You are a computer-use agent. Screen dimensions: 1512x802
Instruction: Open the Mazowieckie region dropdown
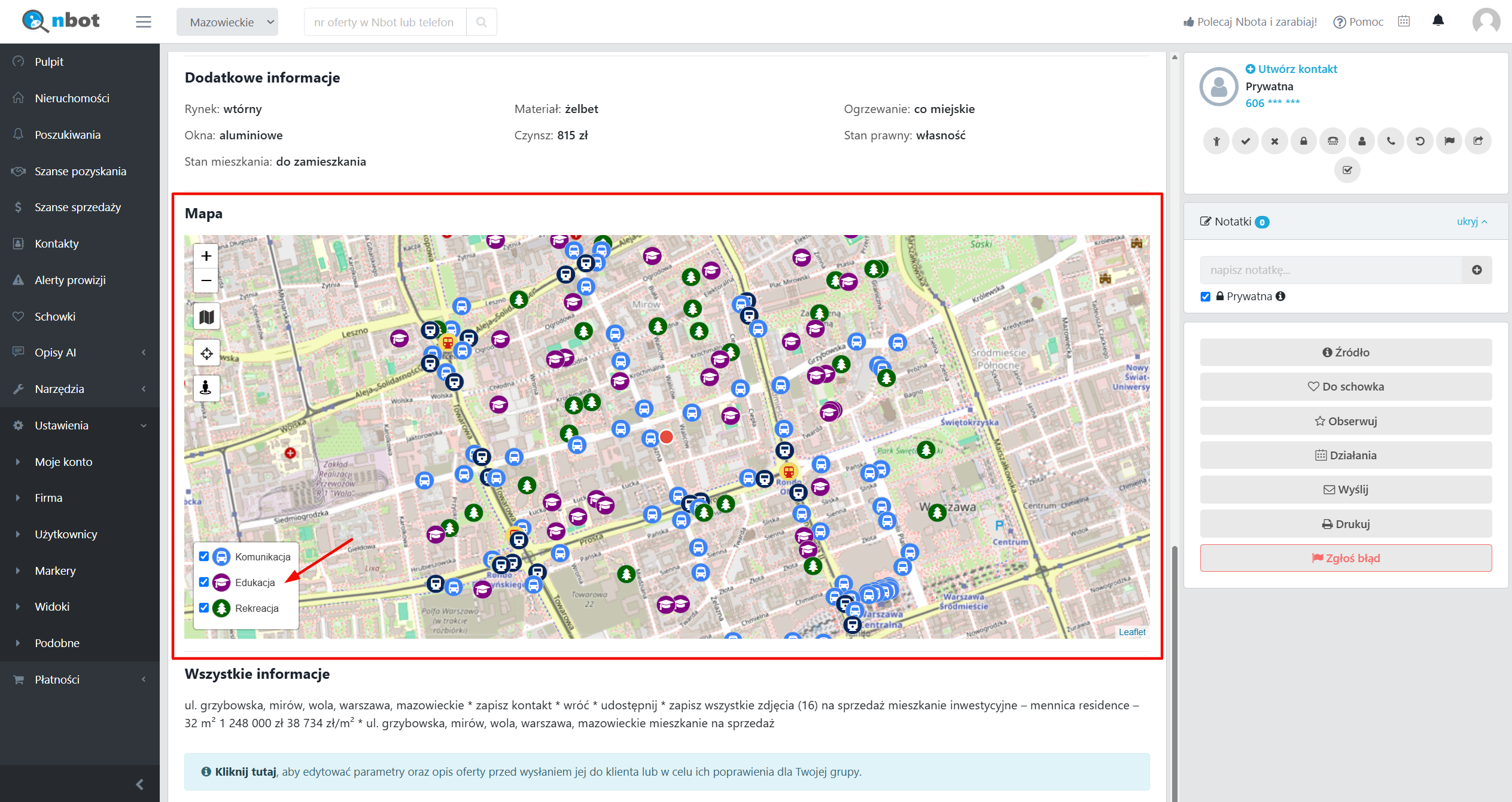click(227, 22)
